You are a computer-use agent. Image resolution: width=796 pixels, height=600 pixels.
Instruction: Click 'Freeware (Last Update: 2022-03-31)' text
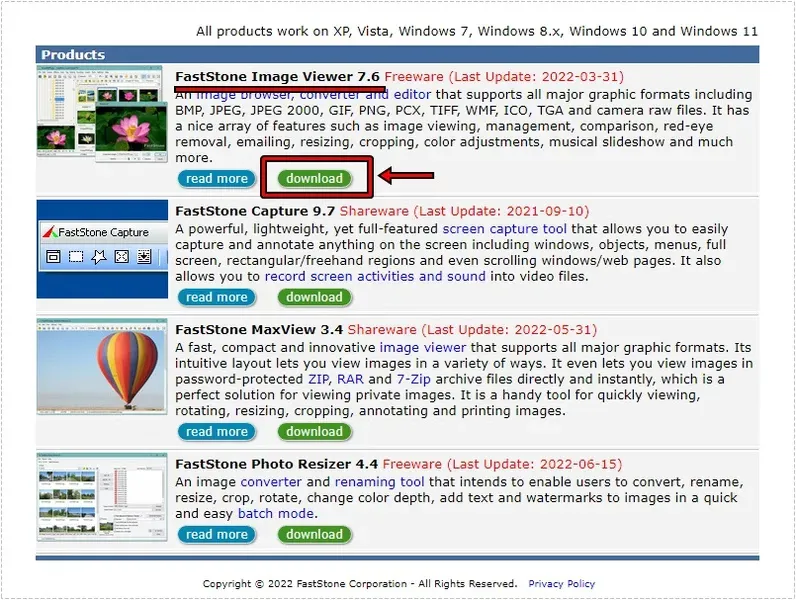coord(504,77)
